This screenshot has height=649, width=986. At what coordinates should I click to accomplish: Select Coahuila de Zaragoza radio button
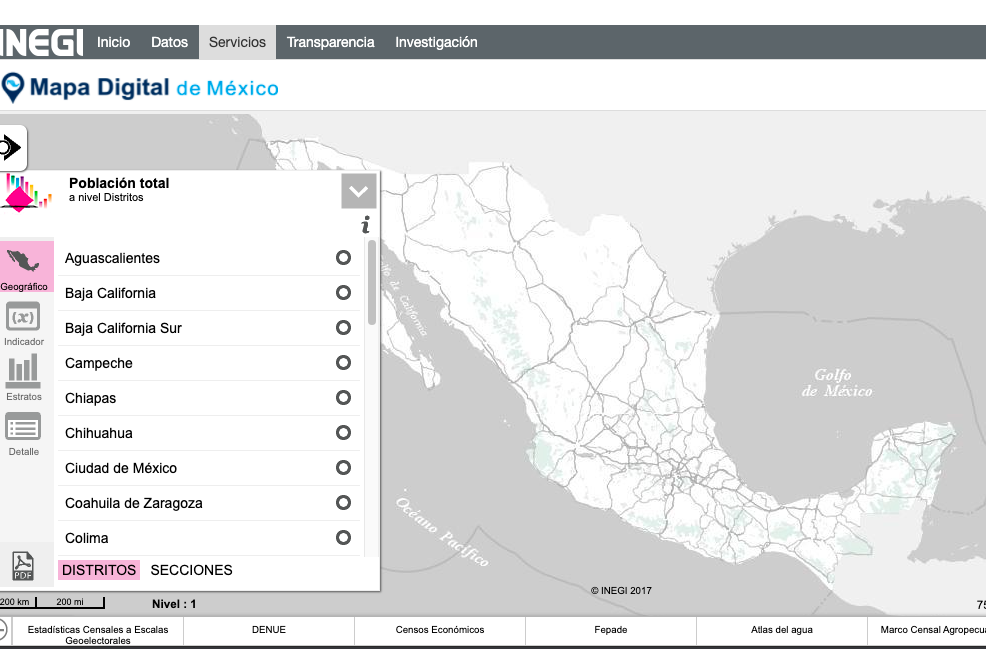pos(343,502)
